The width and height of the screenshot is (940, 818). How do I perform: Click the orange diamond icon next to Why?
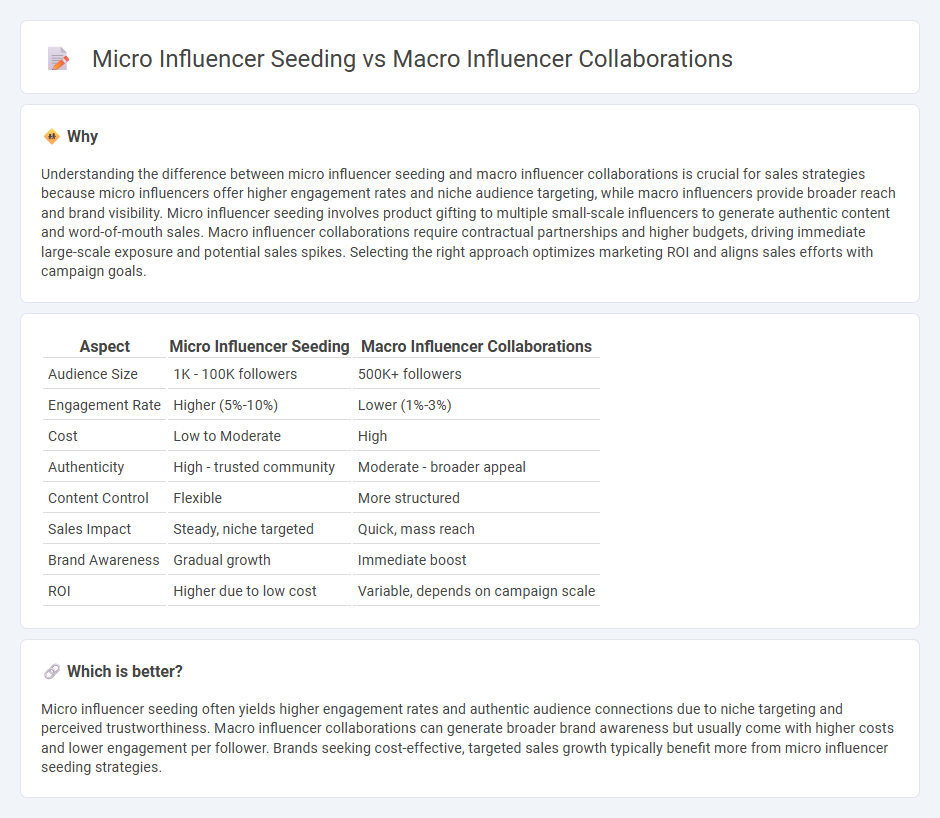coord(52,137)
